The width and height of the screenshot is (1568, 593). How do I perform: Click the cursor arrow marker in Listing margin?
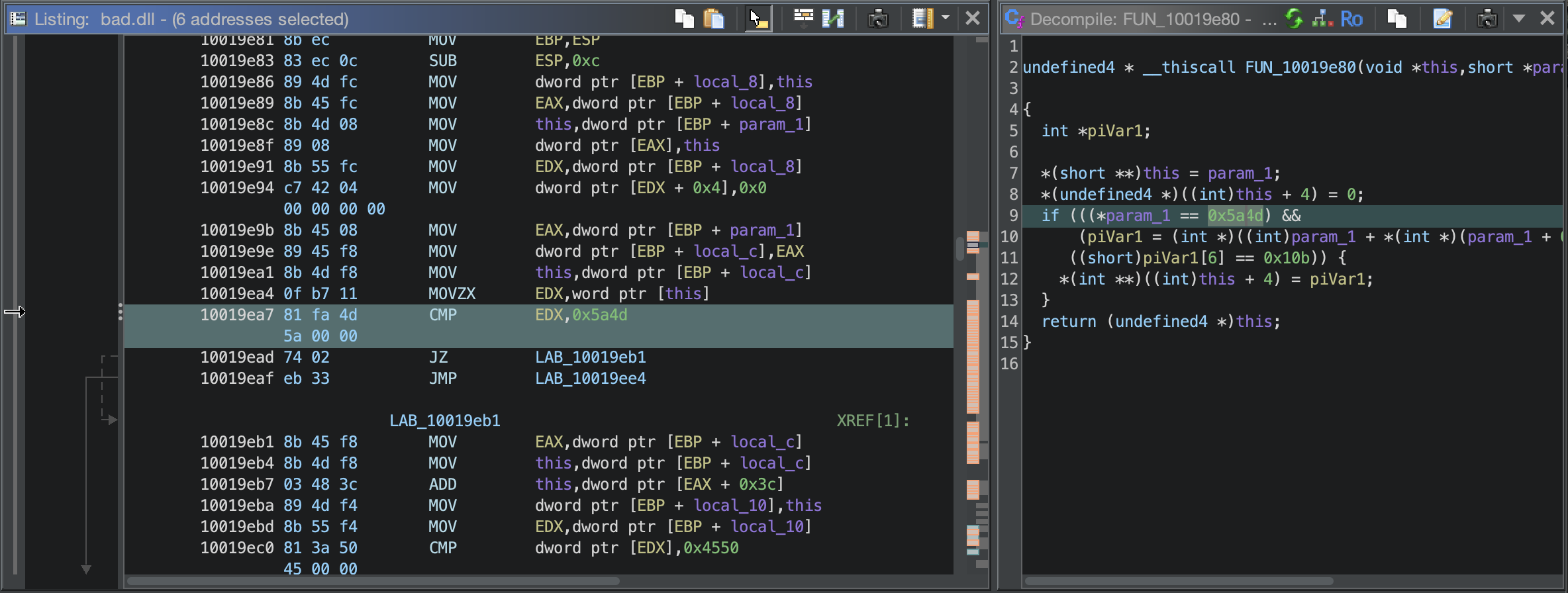coord(15,311)
